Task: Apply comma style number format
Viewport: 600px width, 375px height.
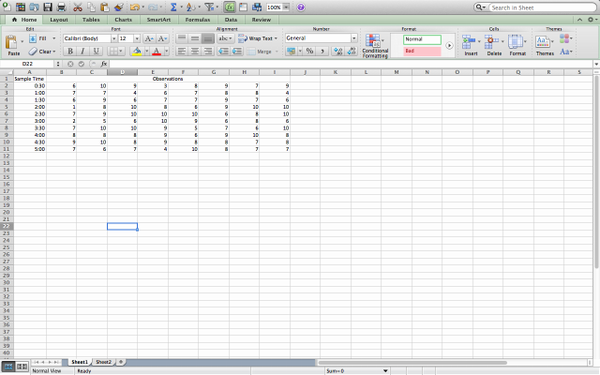Action: (323, 51)
